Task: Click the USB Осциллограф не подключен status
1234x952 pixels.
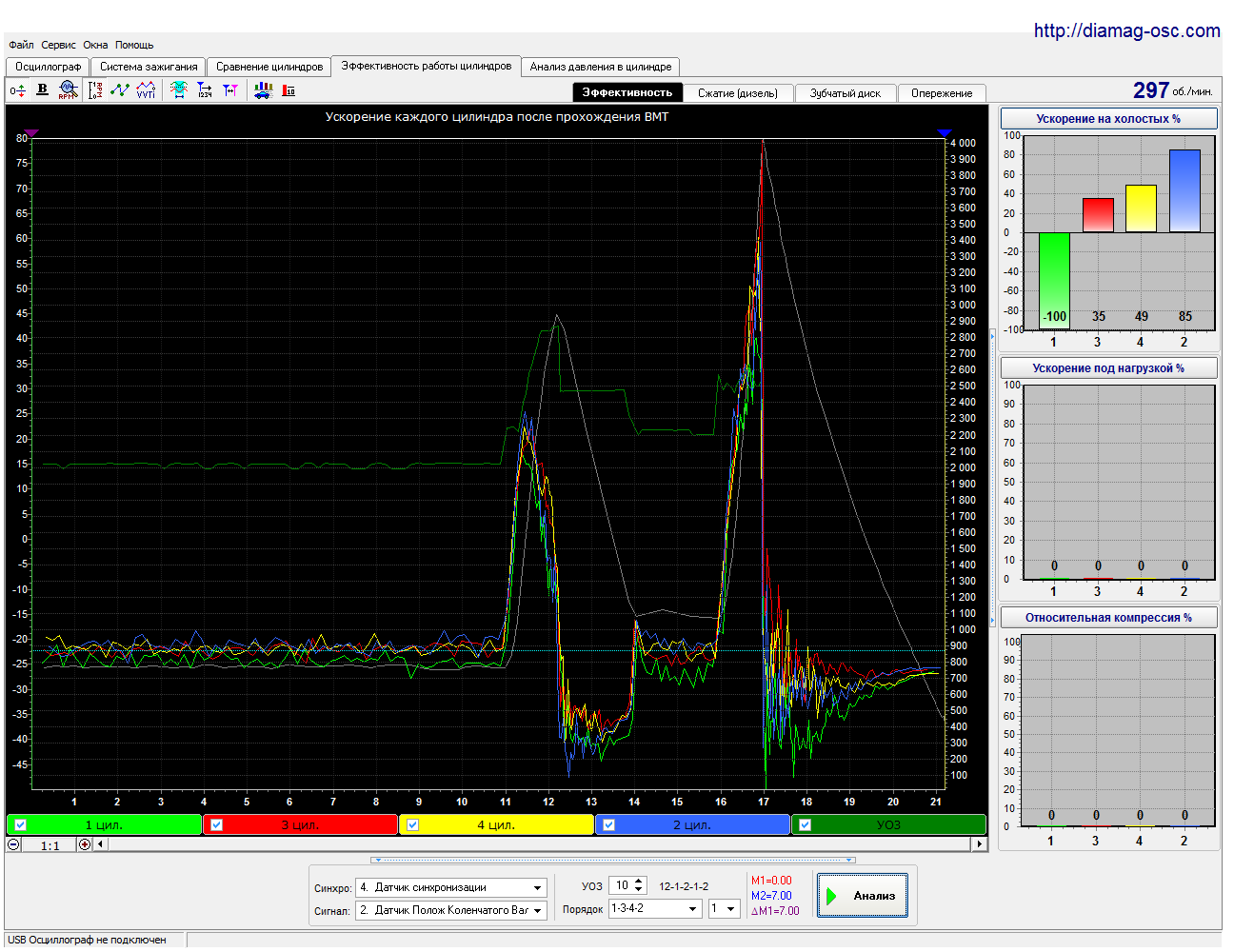Action: point(87,940)
